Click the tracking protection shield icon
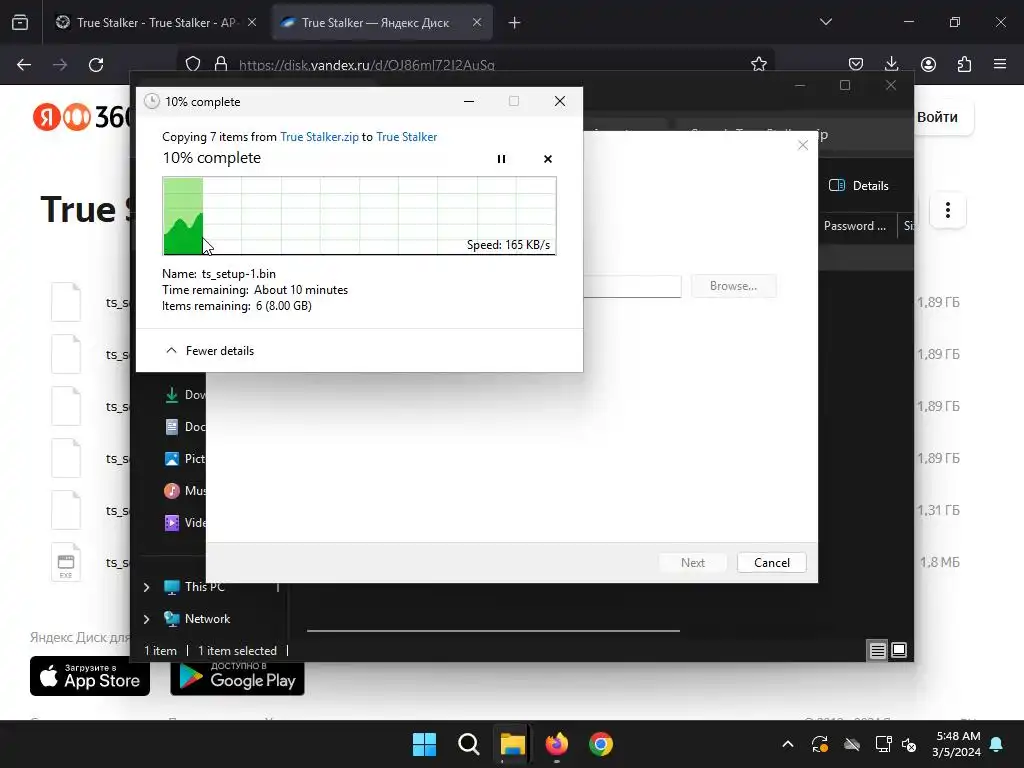Viewport: 1024px width, 768px height. tap(193, 64)
